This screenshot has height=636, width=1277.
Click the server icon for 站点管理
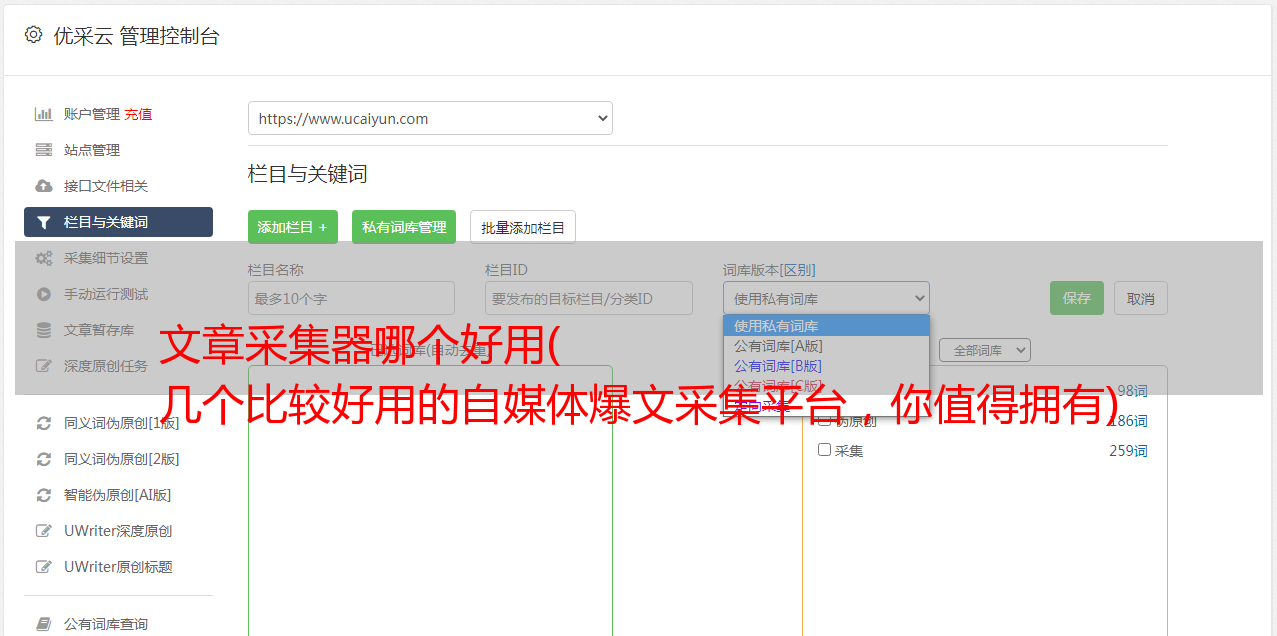point(44,150)
